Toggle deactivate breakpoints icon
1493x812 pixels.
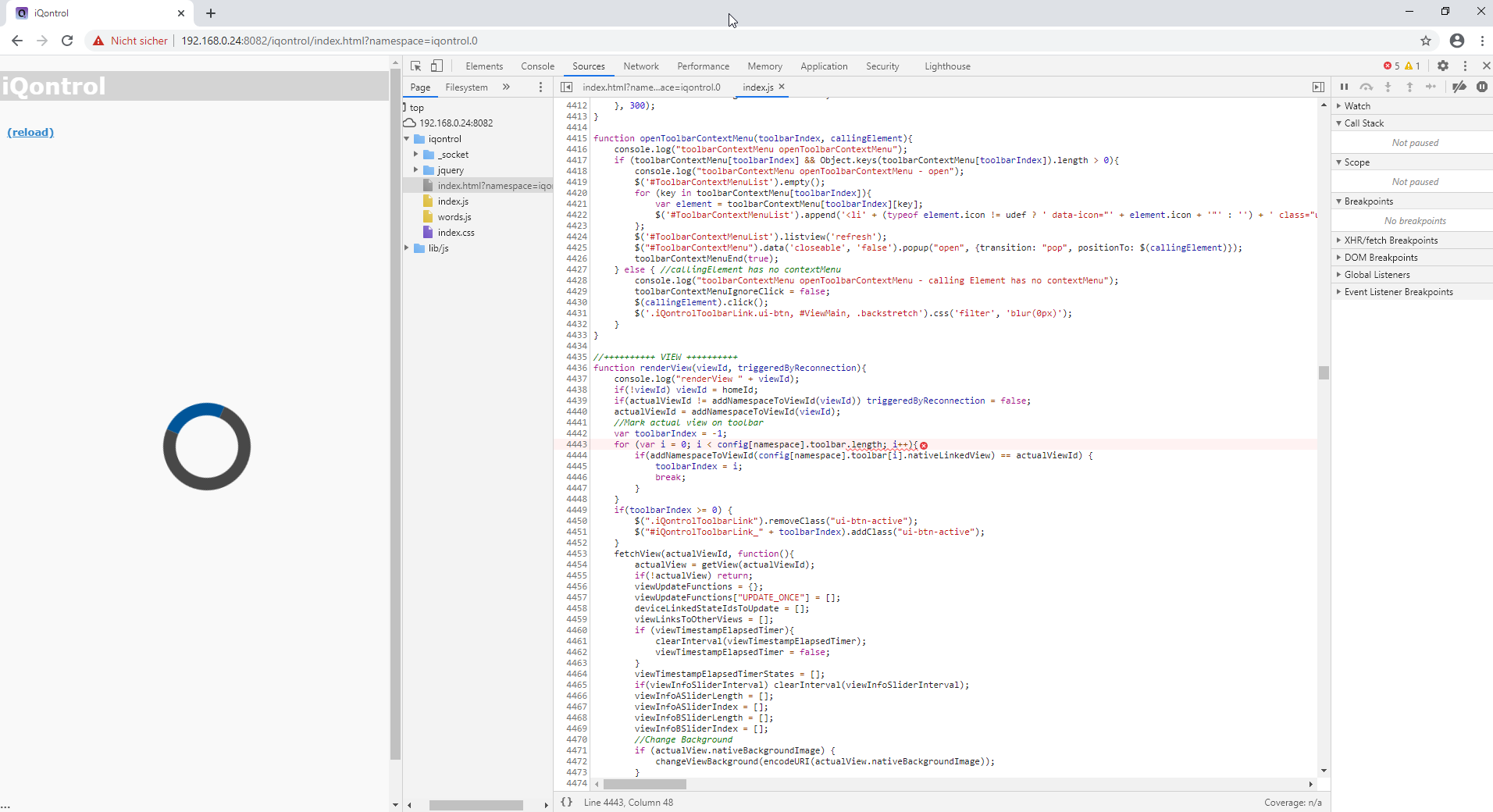pyautogui.click(x=1459, y=87)
